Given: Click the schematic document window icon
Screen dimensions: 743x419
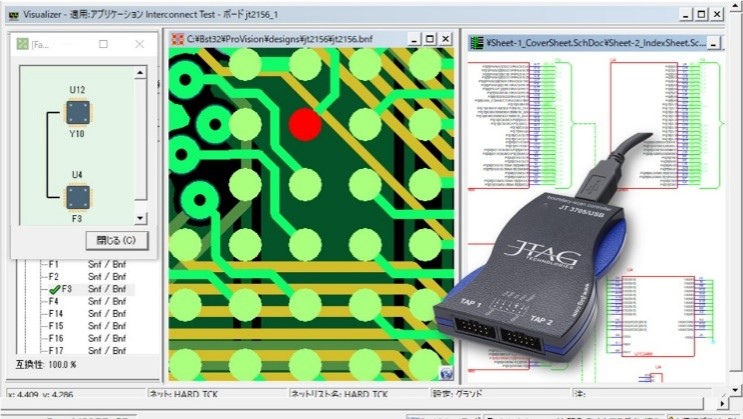Looking at the screenshot, I should [x=478, y=43].
